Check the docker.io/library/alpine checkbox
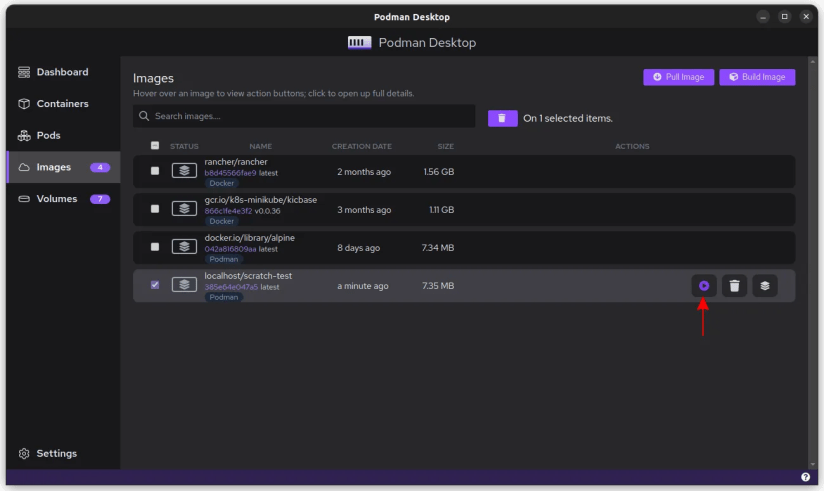 154,247
